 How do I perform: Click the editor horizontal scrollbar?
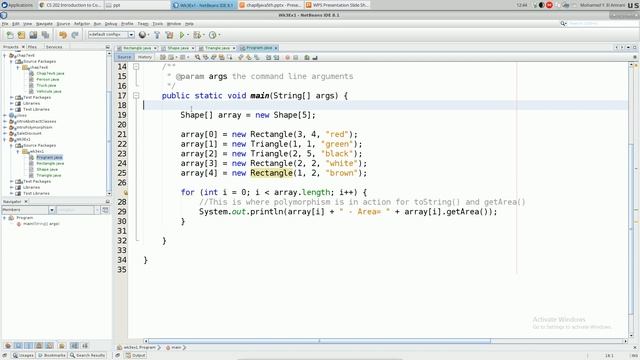click(x=319, y=341)
